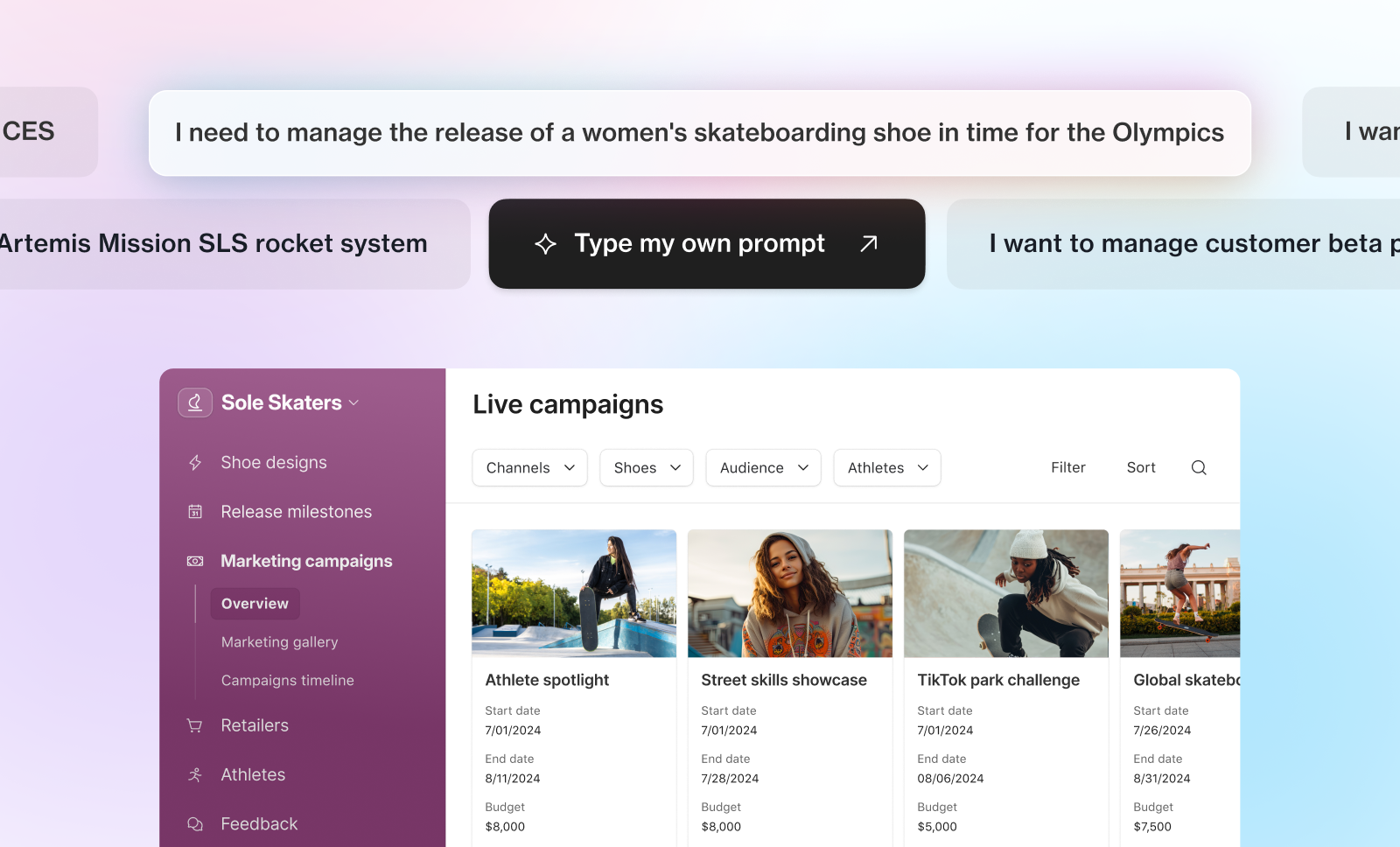Click the Retailers shopping cart icon

point(194,724)
